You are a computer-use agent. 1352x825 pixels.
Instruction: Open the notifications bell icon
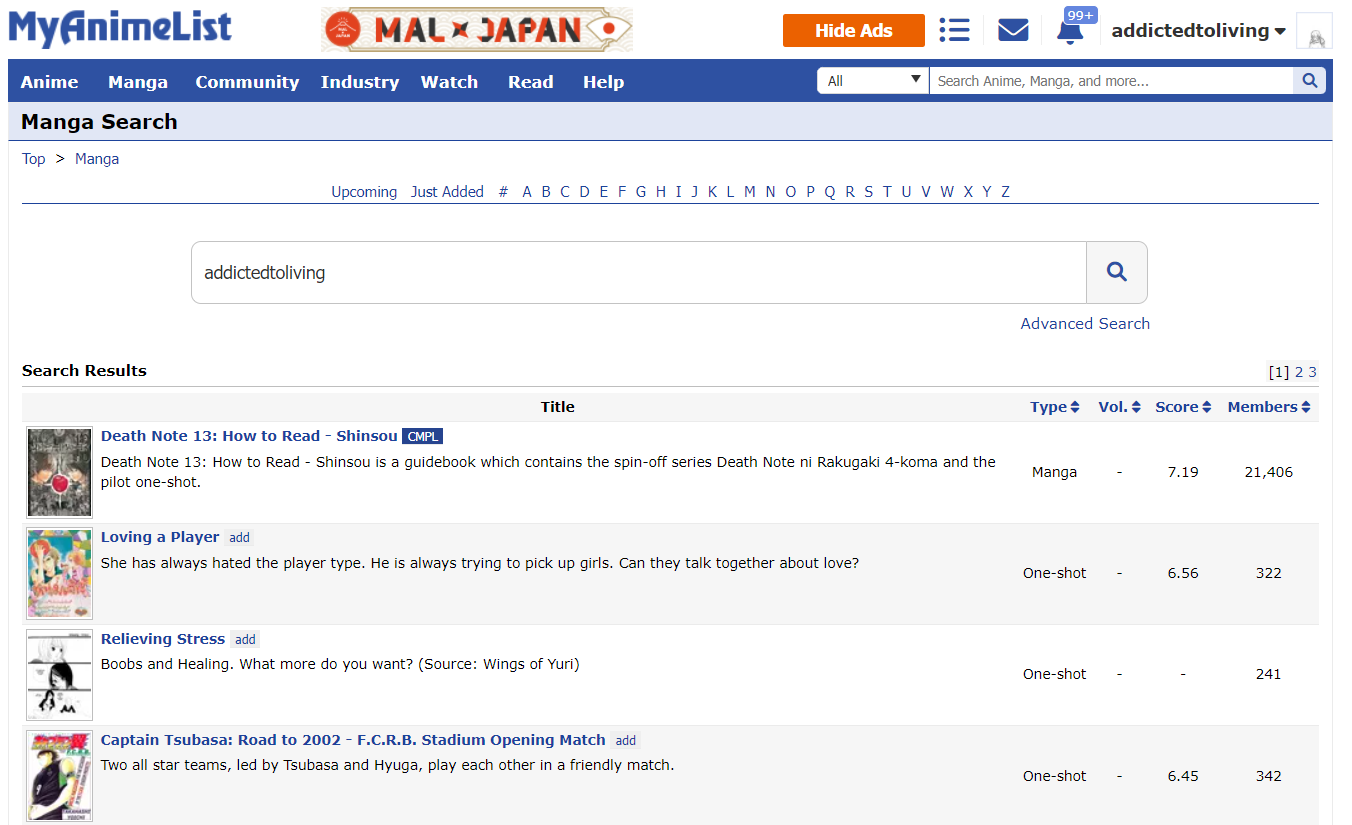click(1070, 31)
